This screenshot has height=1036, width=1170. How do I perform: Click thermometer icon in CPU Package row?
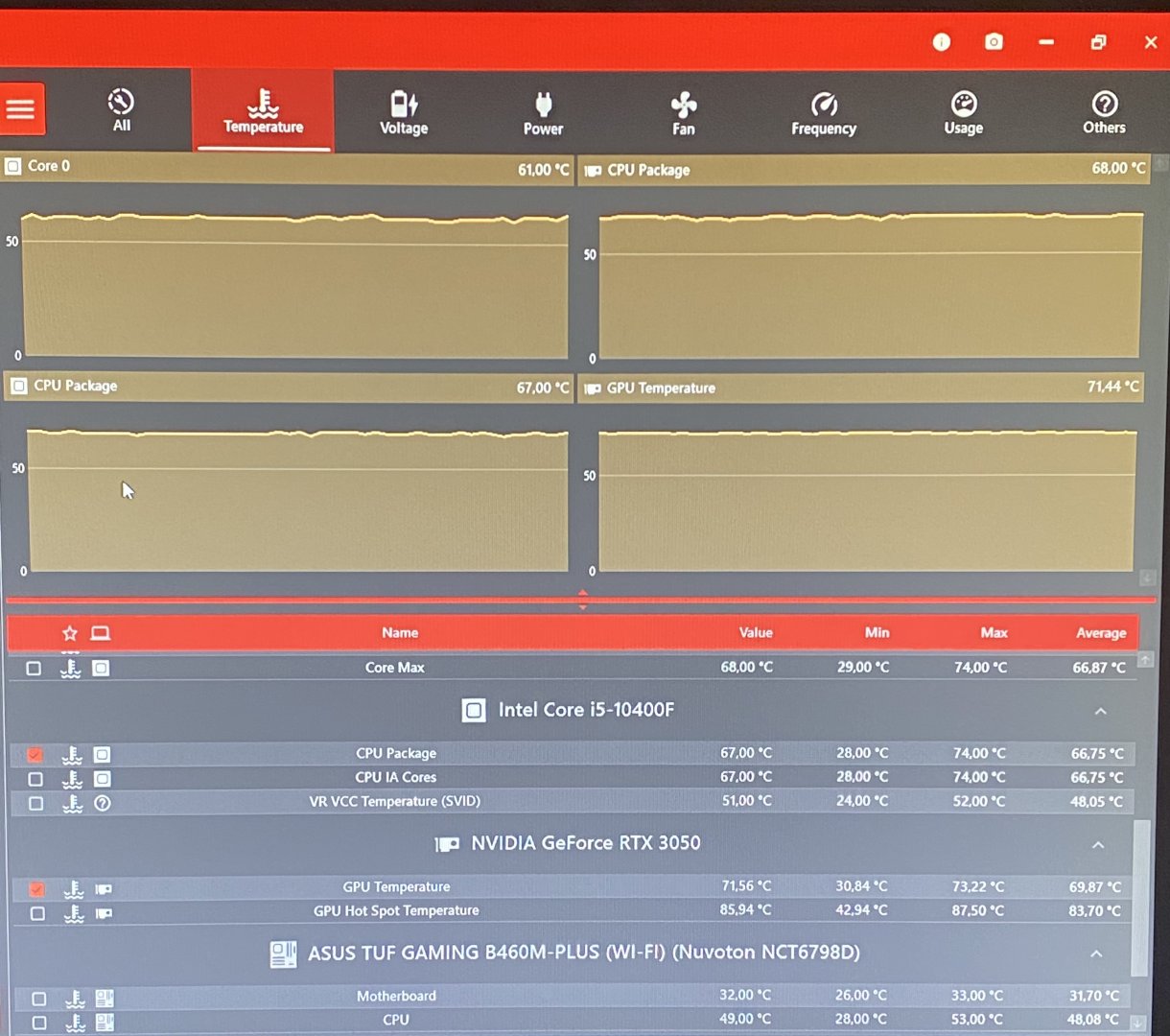point(72,755)
